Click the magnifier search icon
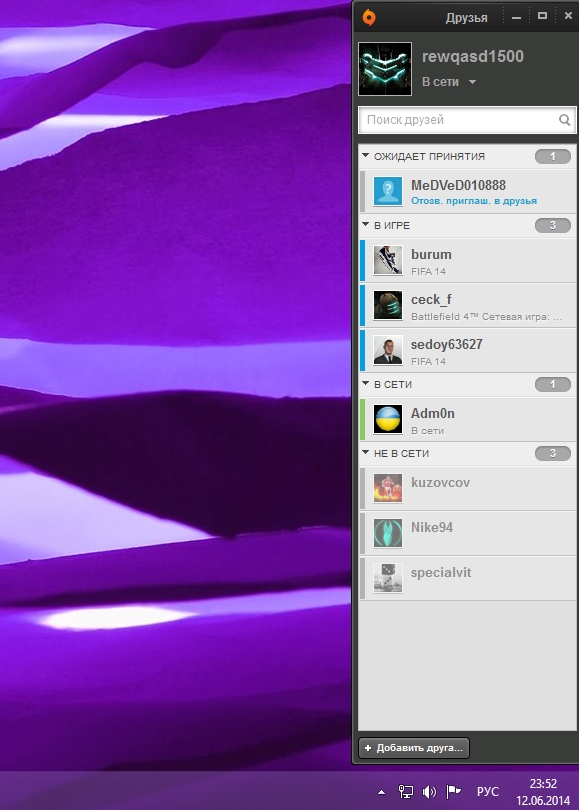The width and height of the screenshot is (579, 810). click(x=565, y=120)
